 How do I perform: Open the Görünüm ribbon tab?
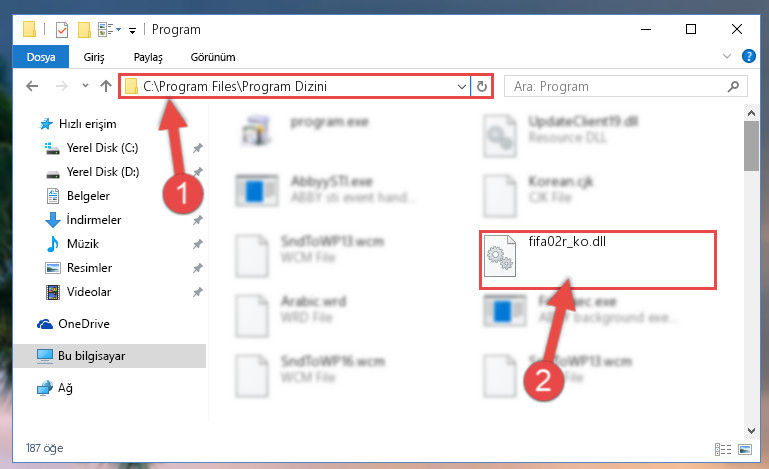pyautogui.click(x=213, y=57)
